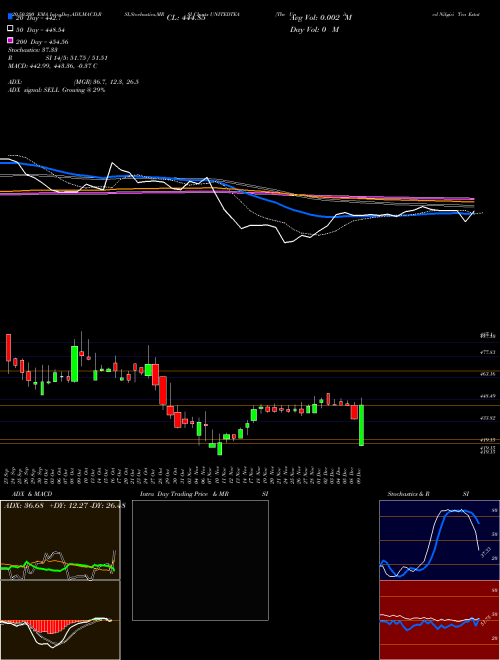Click the 433.82 price axis label
This screenshot has height=660, width=500.
coord(488,418)
